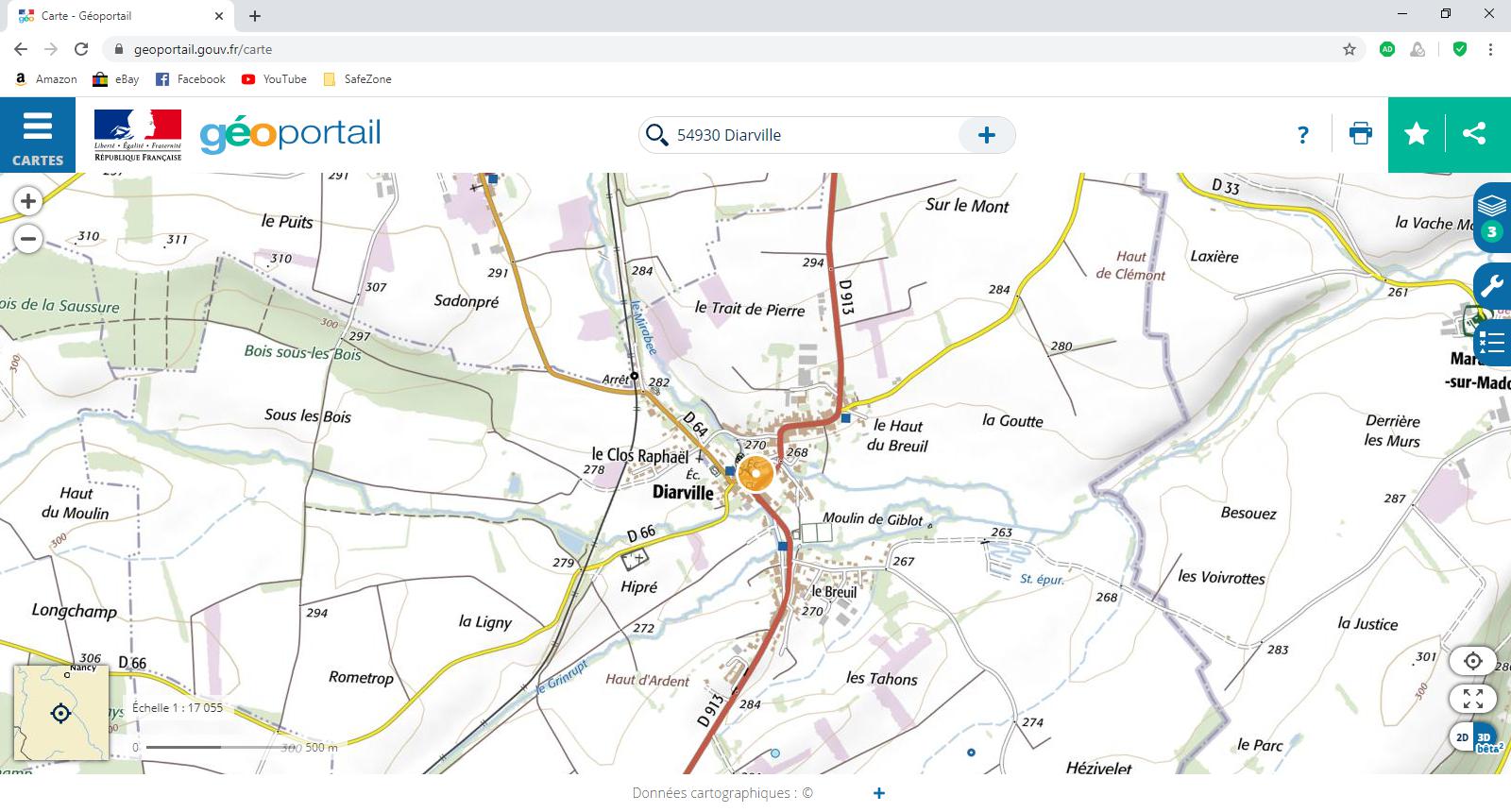Click the le Clos Raphaël map label
The image size is (1511, 812).
640,455
